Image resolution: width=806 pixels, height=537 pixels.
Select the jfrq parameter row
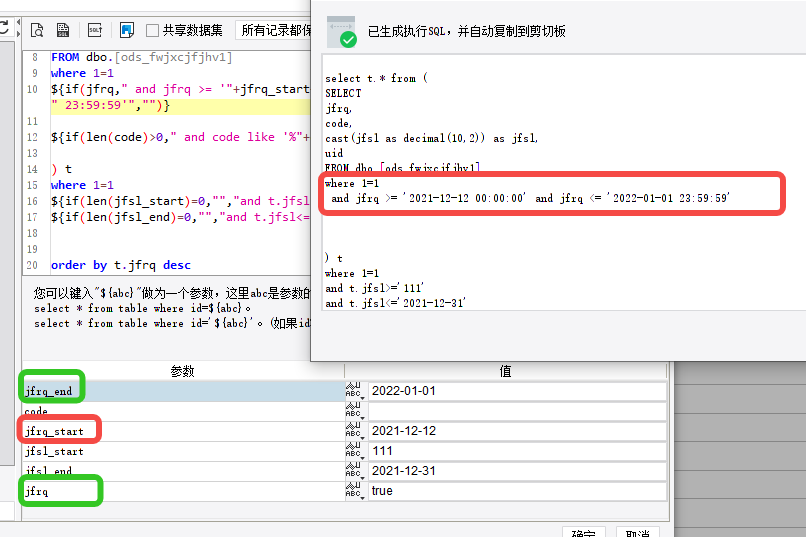pyautogui.click(x=184, y=491)
